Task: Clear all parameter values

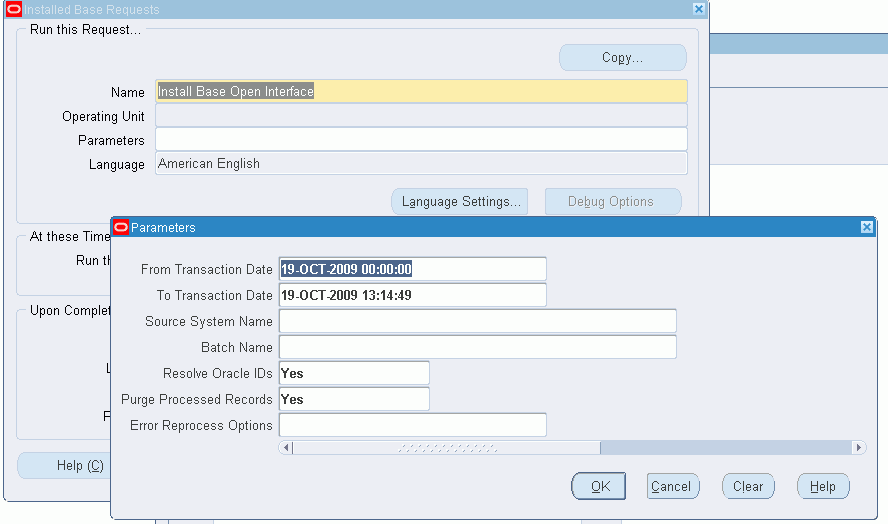Action: pyautogui.click(x=748, y=486)
